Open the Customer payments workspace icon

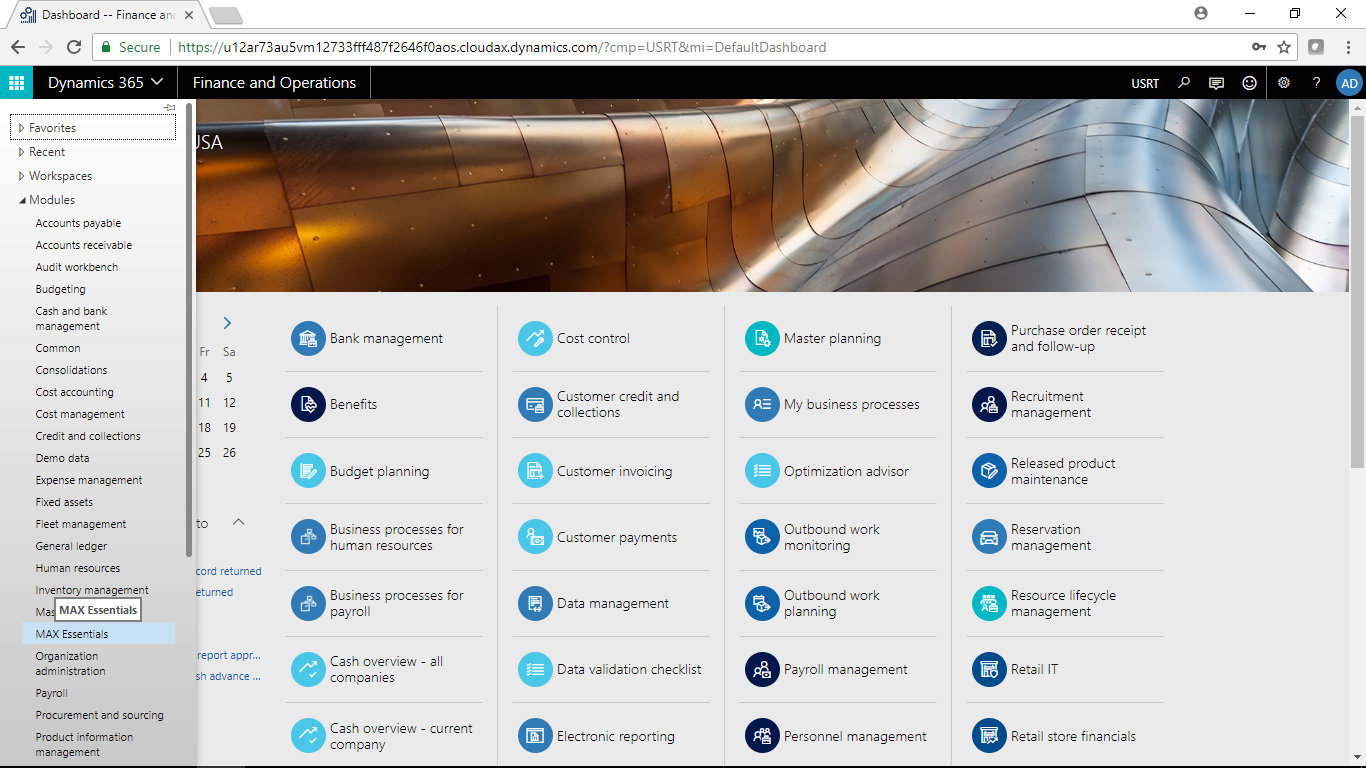(x=535, y=537)
